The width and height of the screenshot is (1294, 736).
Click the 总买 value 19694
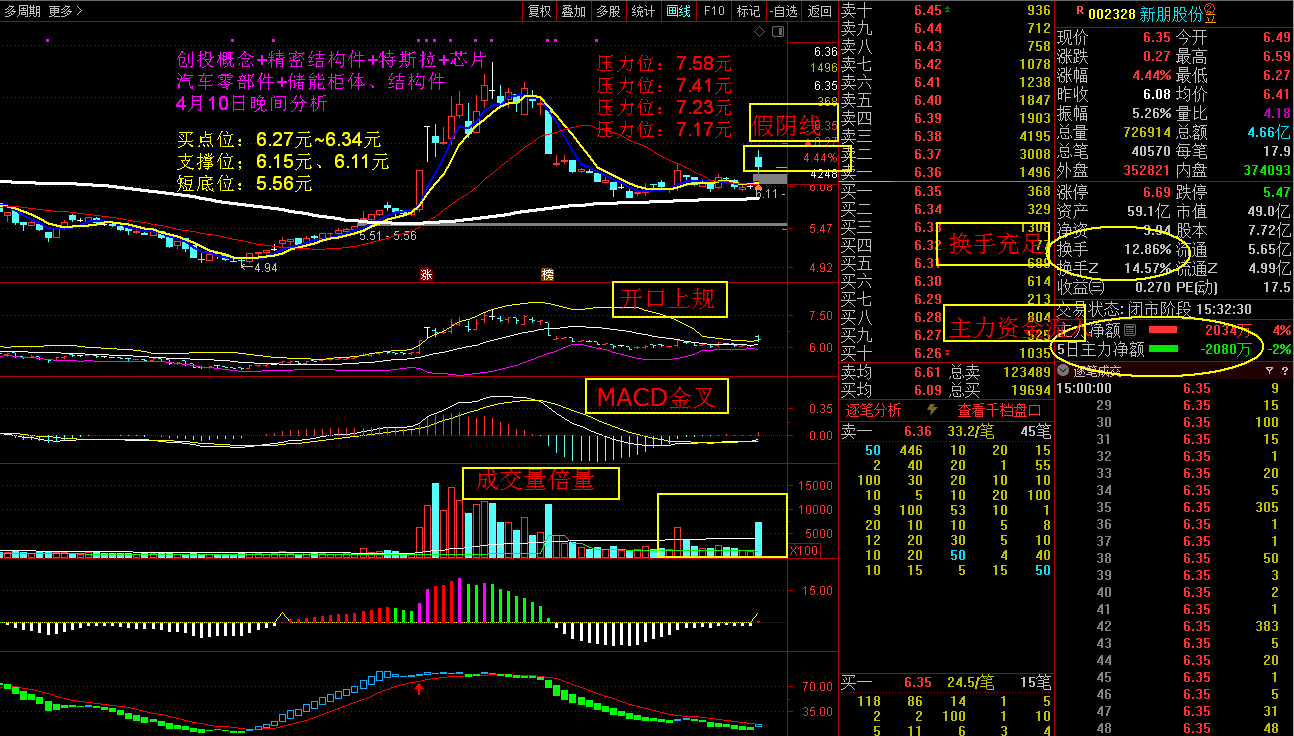tap(1031, 390)
